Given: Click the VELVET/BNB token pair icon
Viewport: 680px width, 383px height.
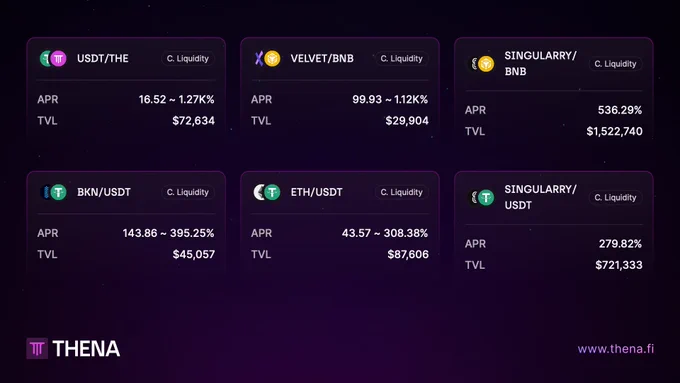Looking at the screenshot, I should coord(267,59).
